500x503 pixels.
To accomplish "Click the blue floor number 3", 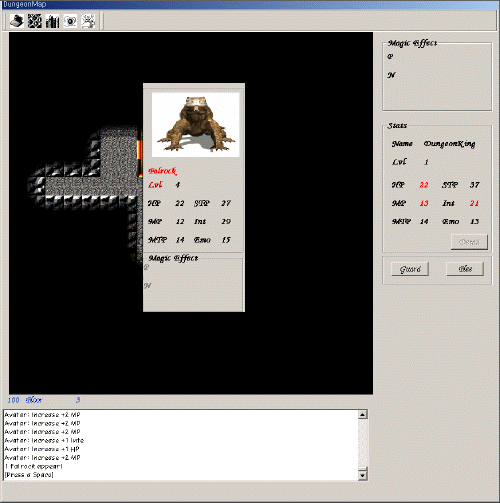I will click(x=78, y=400).
